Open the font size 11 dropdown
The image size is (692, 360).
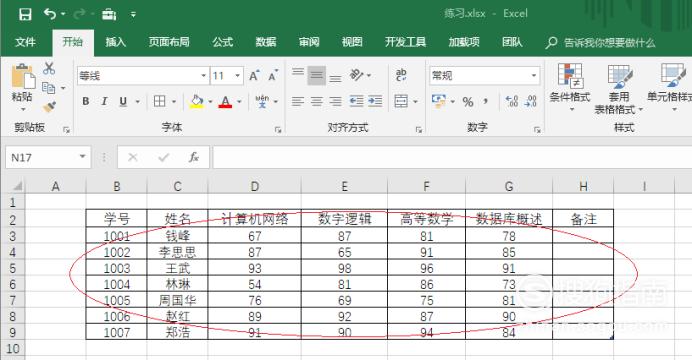[238, 76]
